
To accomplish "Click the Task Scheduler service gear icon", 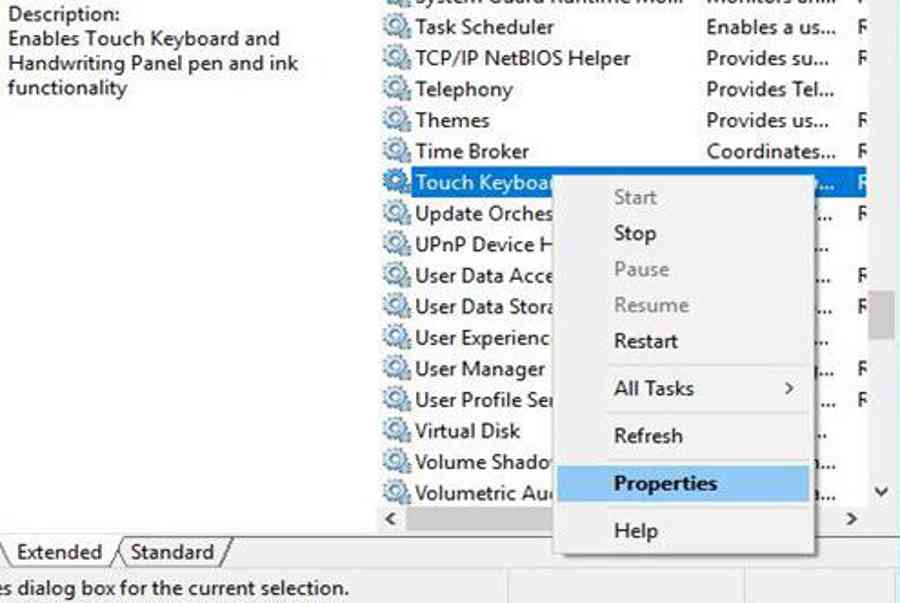I will pos(397,27).
